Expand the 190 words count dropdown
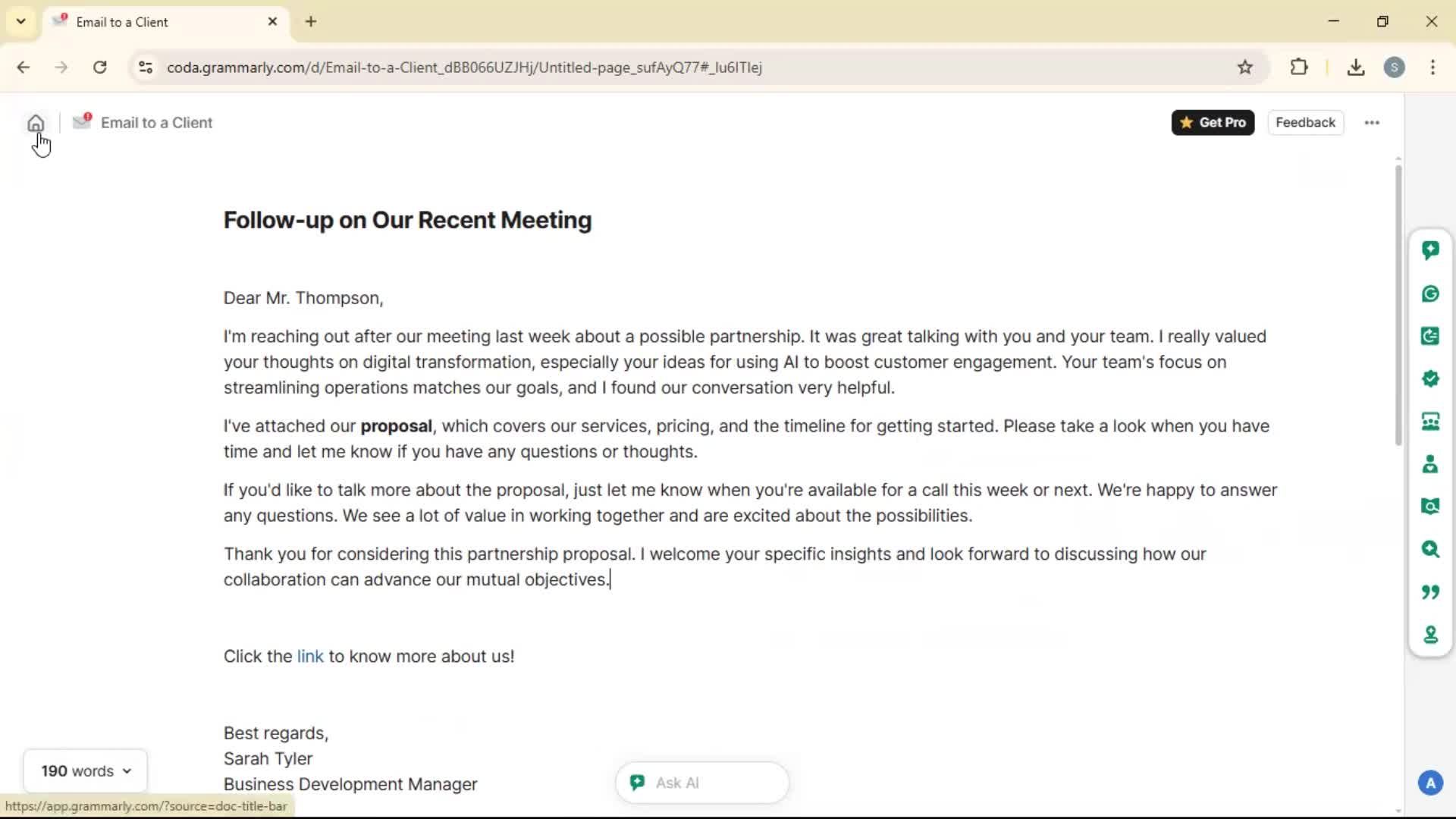The height and width of the screenshot is (819, 1456). point(86,771)
